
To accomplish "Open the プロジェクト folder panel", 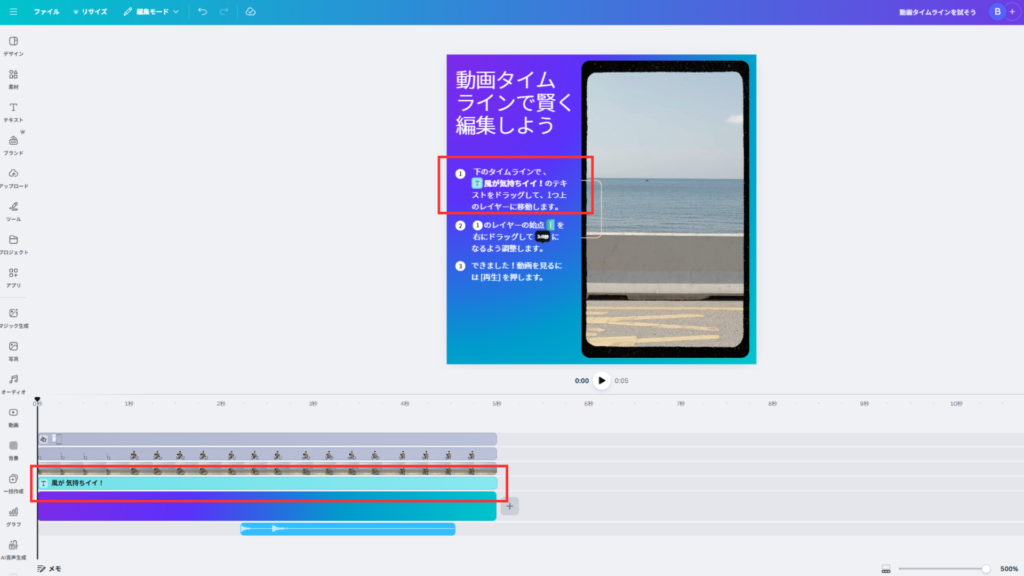I will click(14, 243).
